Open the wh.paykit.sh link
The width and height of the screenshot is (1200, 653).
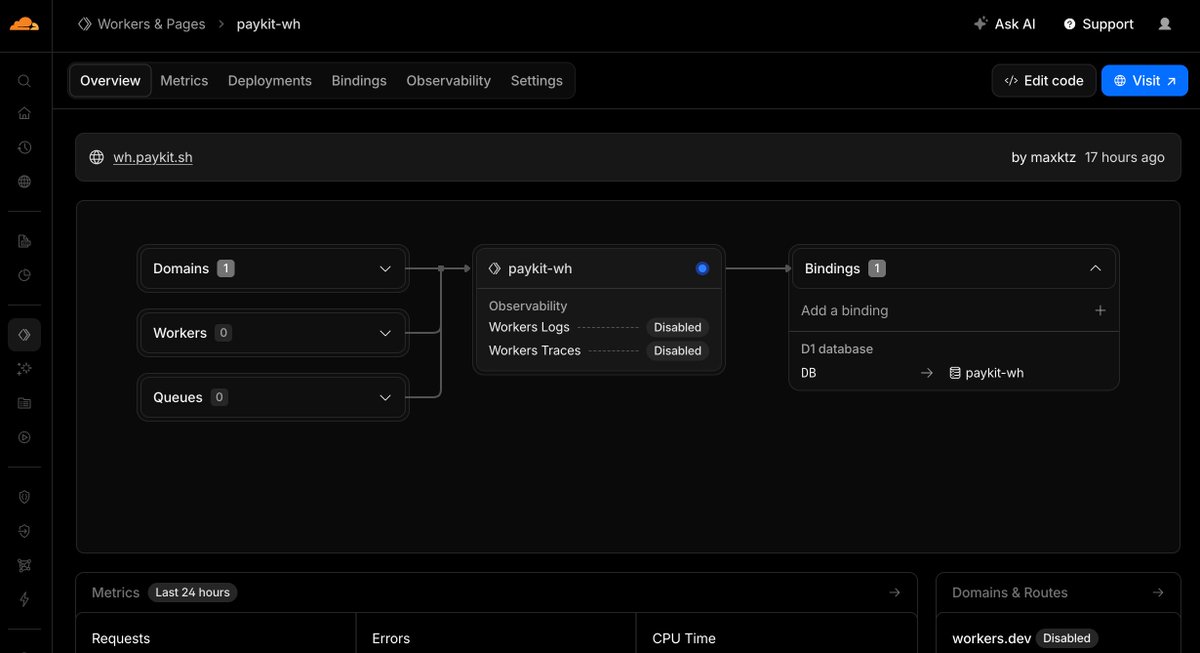point(153,157)
